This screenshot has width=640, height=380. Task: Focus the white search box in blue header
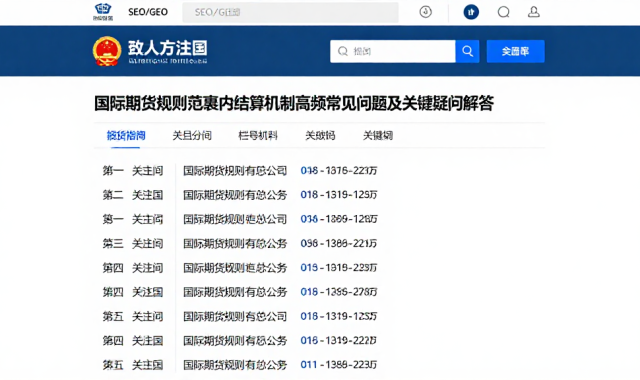pos(393,51)
